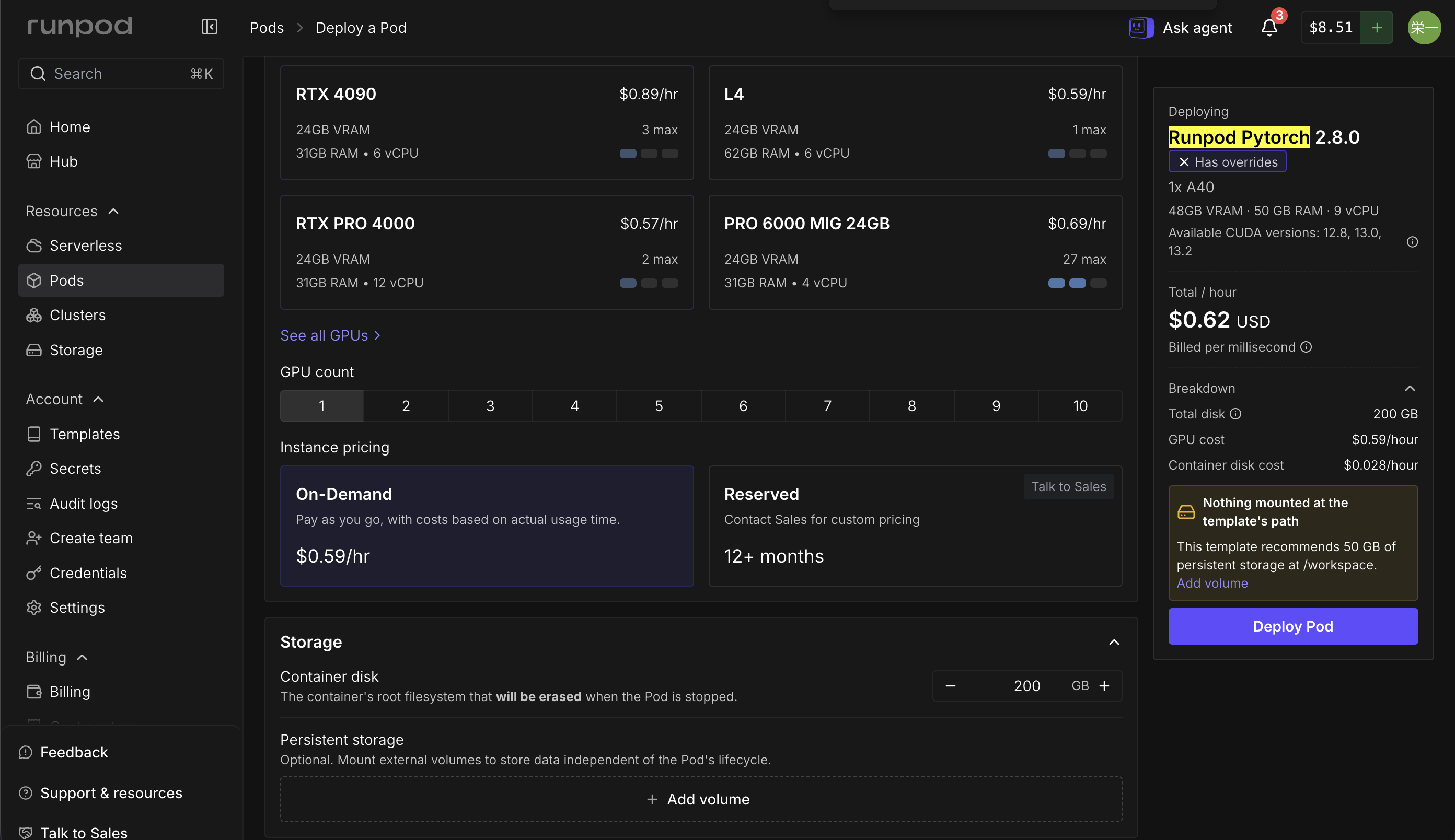Click the Hub storefront icon
The height and width of the screenshot is (840, 1455).
click(x=34, y=161)
